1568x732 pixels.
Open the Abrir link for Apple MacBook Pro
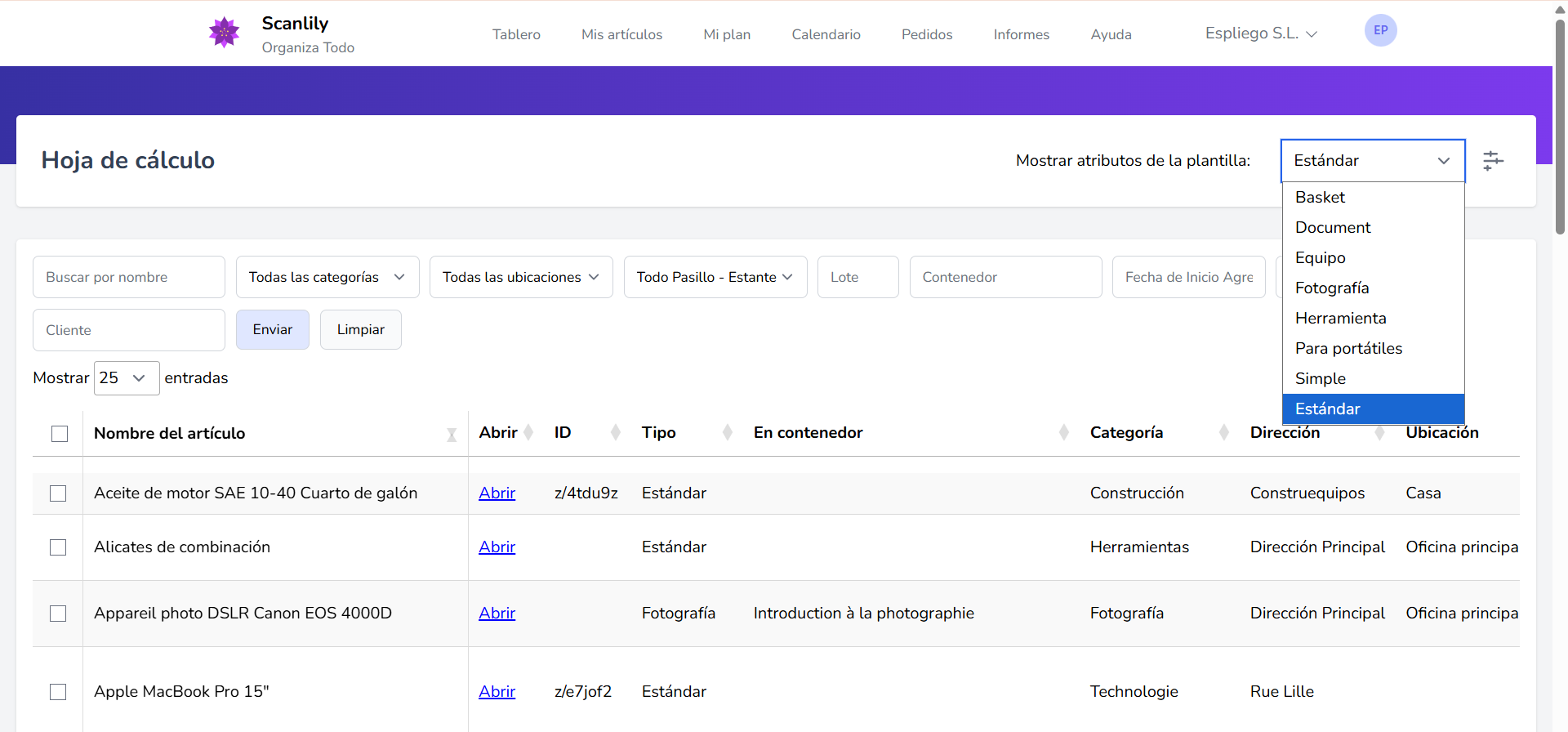(x=497, y=692)
